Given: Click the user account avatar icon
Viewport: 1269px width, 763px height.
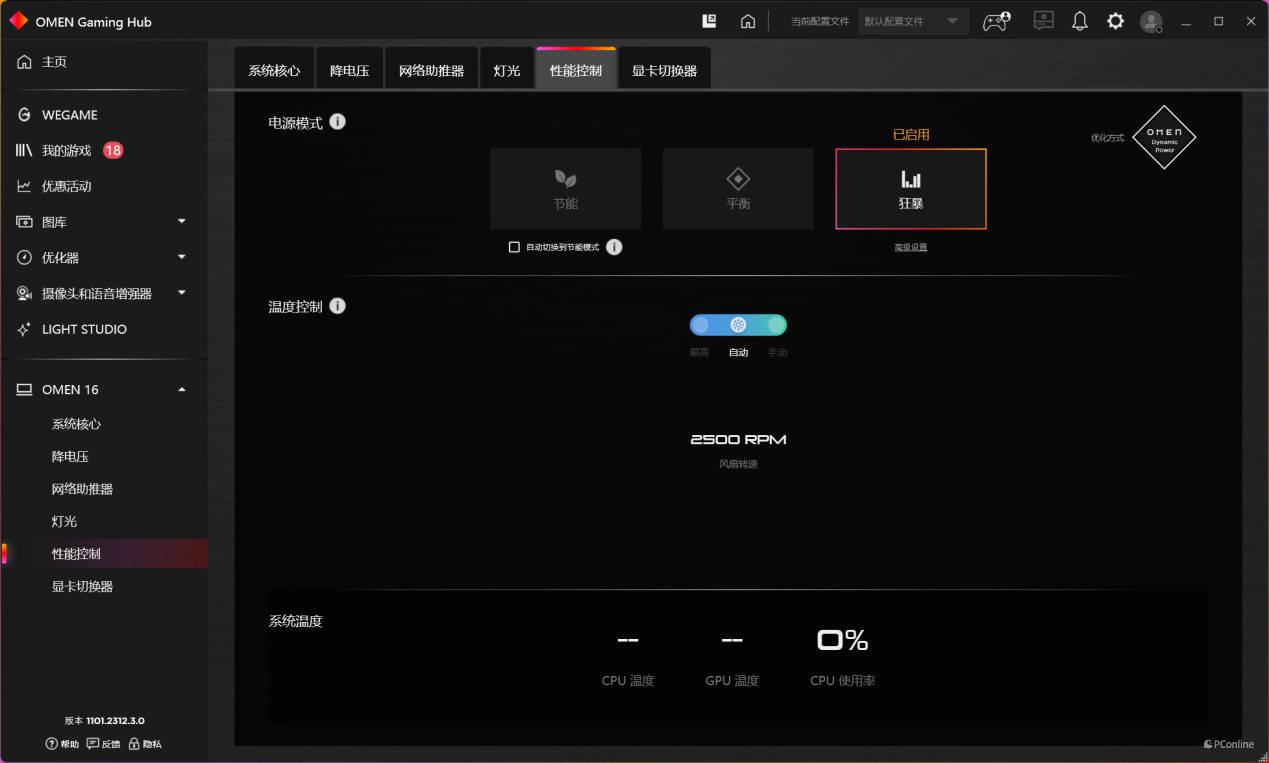Looking at the screenshot, I should coord(1151,21).
